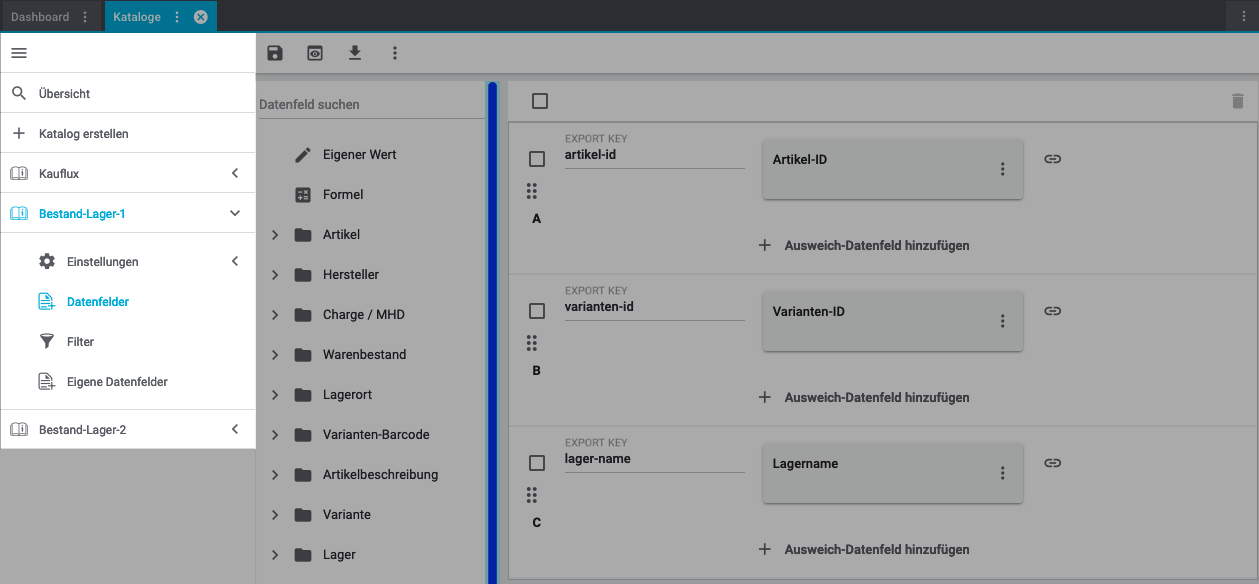Toggle the hamburger menu icon
Image resolution: width=1259 pixels, height=584 pixels.
[x=19, y=53]
